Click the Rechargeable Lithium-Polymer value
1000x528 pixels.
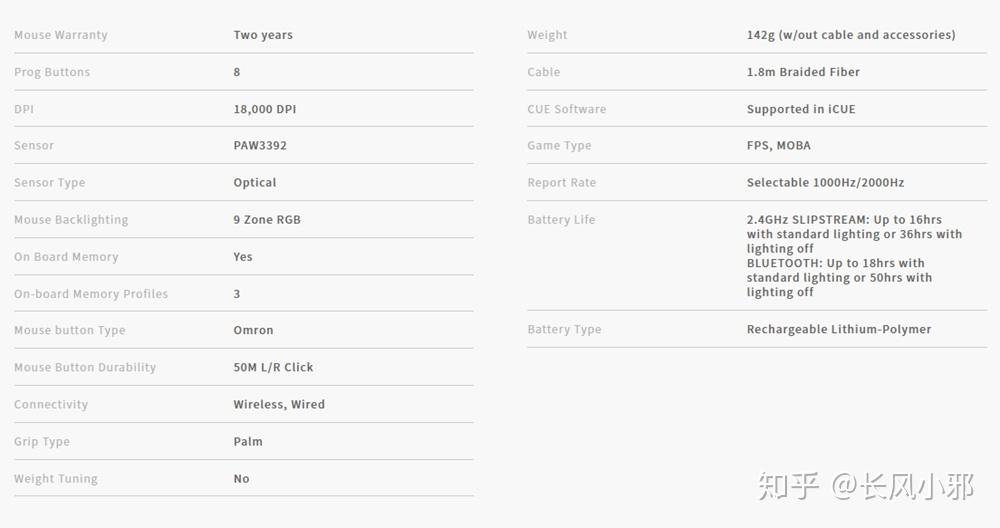coord(839,330)
